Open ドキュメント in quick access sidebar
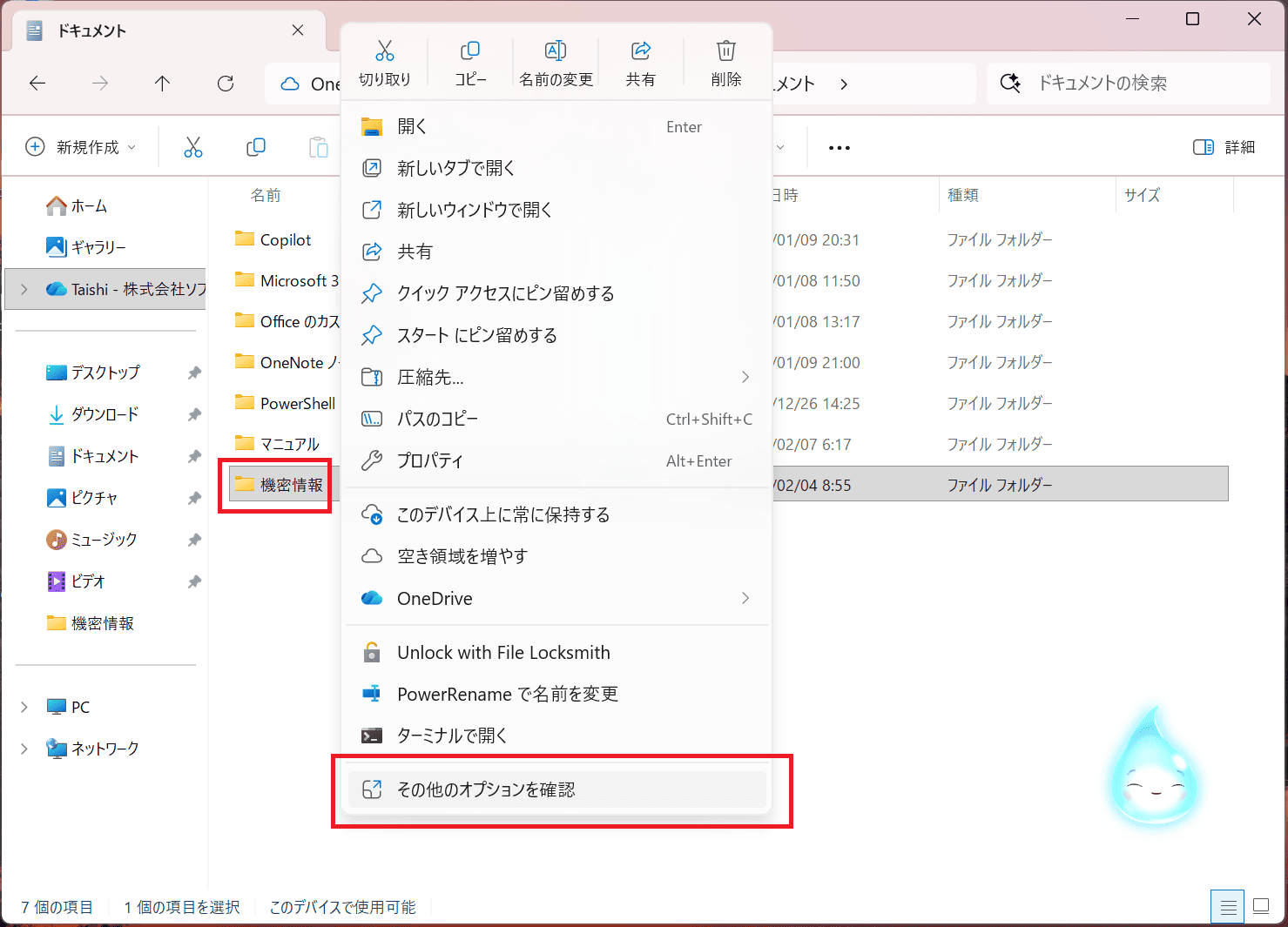The image size is (1288, 927). coord(93,456)
